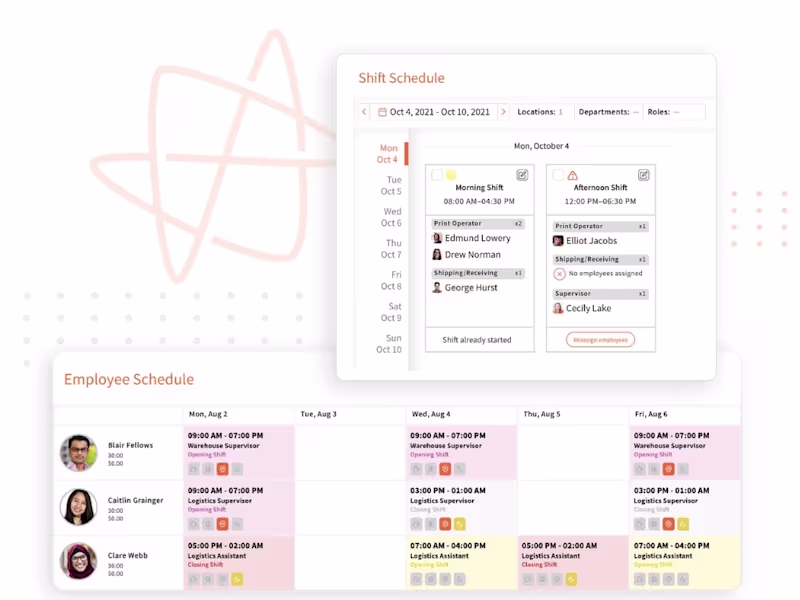The height and width of the screenshot is (600, 800).
Task: Click 'Shift already started' text
Action: (477, 340)
